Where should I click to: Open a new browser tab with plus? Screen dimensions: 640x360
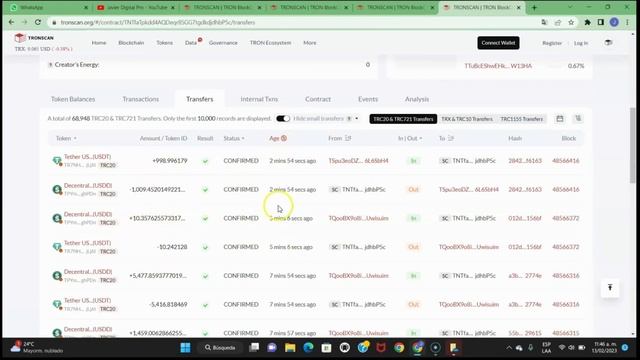[x=534, y=7]
